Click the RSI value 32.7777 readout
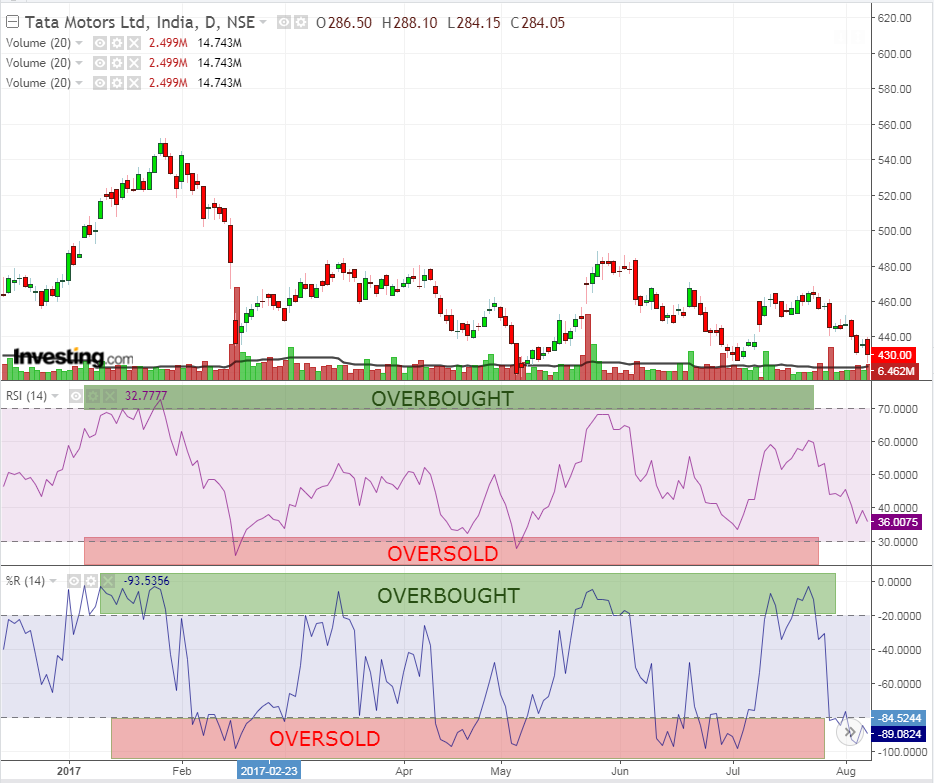The width and height of the screenshot is (934, 783). pos(146,396)
